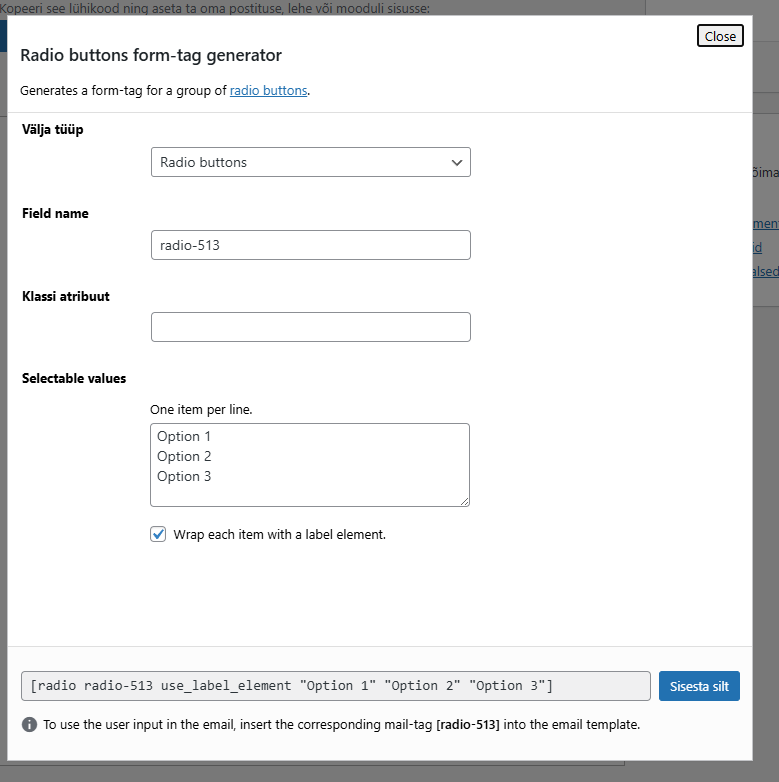The image size is (779, 782).
Task: Open the 'radio buttons' documentation link
Action: (268, 90)
